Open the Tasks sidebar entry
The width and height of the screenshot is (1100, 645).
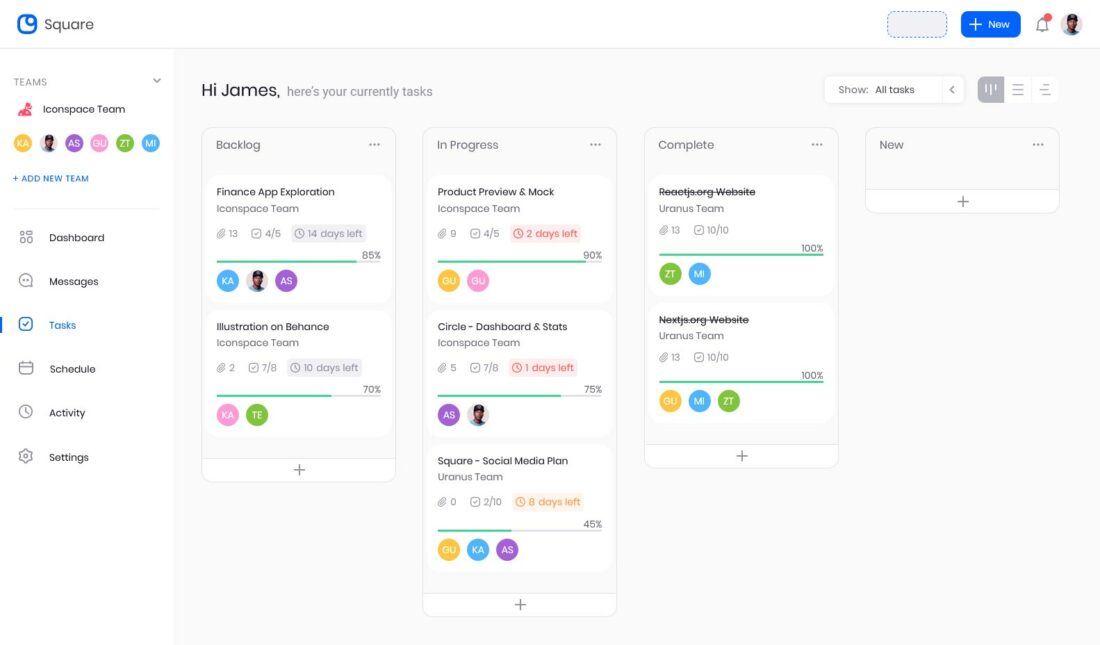(x=64, y=325)
